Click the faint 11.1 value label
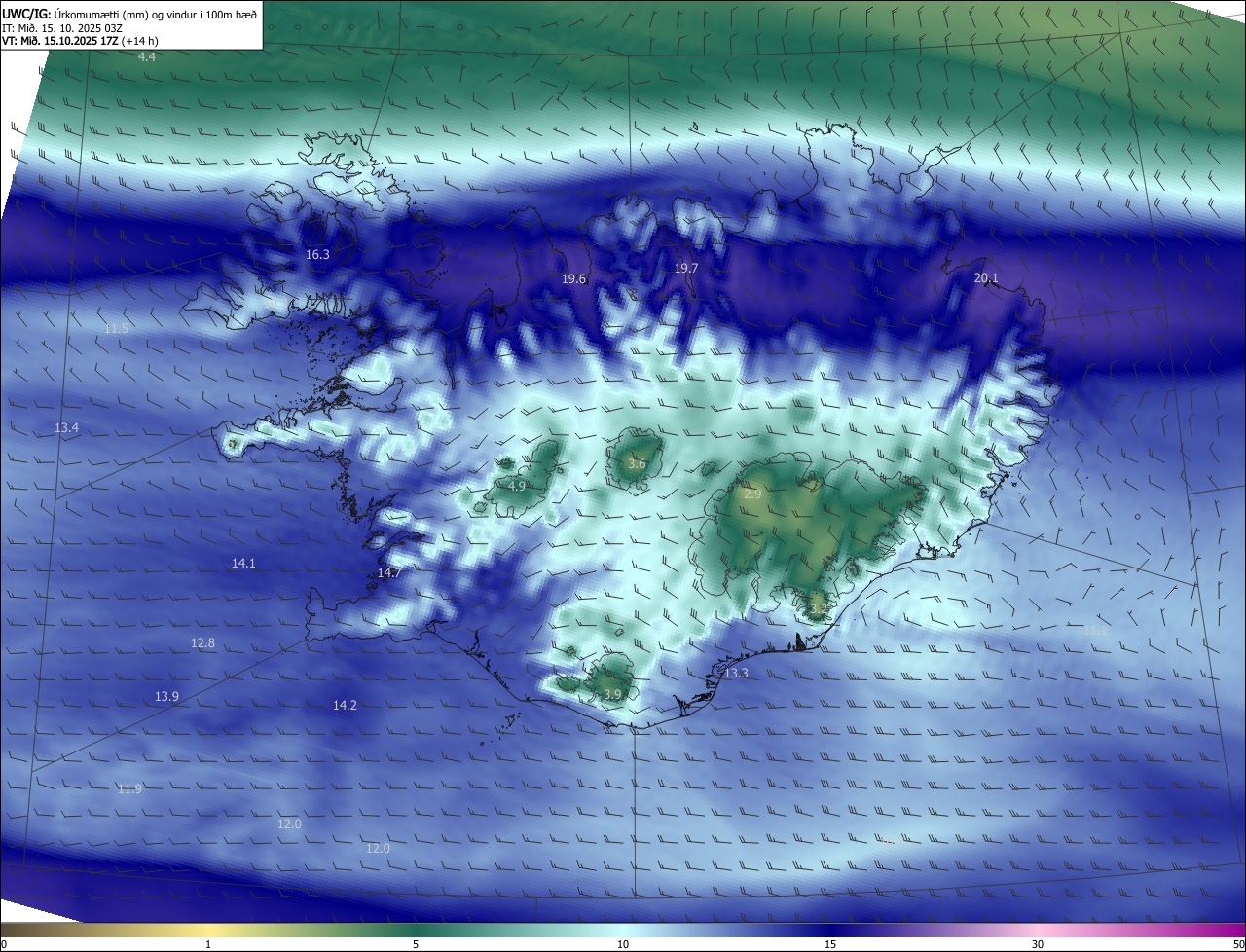This screenshot has height=952, width=1246. coord(1095,632)
